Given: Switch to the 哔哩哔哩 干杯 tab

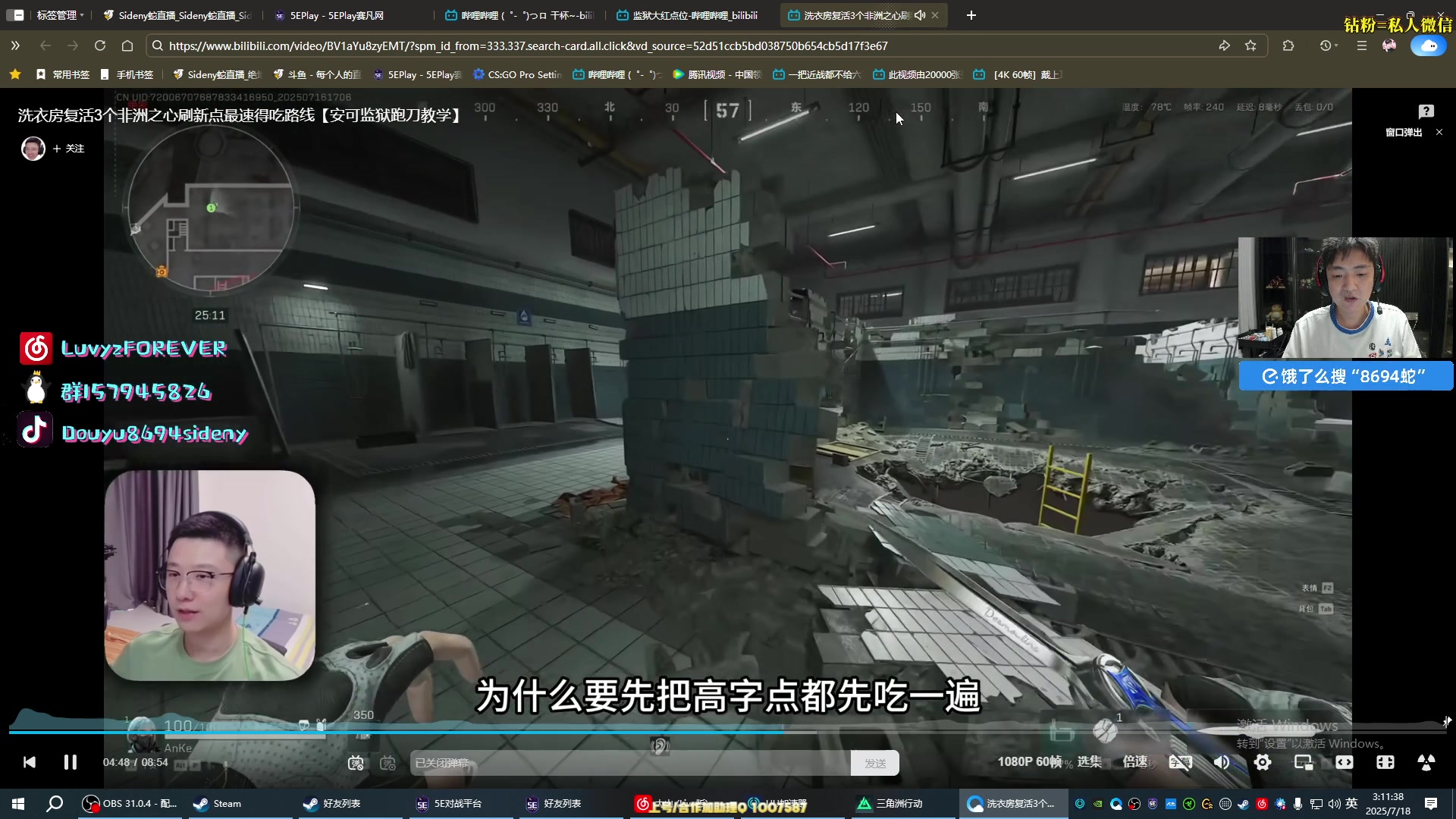Looking at the screenshot, I should (519, 15).
